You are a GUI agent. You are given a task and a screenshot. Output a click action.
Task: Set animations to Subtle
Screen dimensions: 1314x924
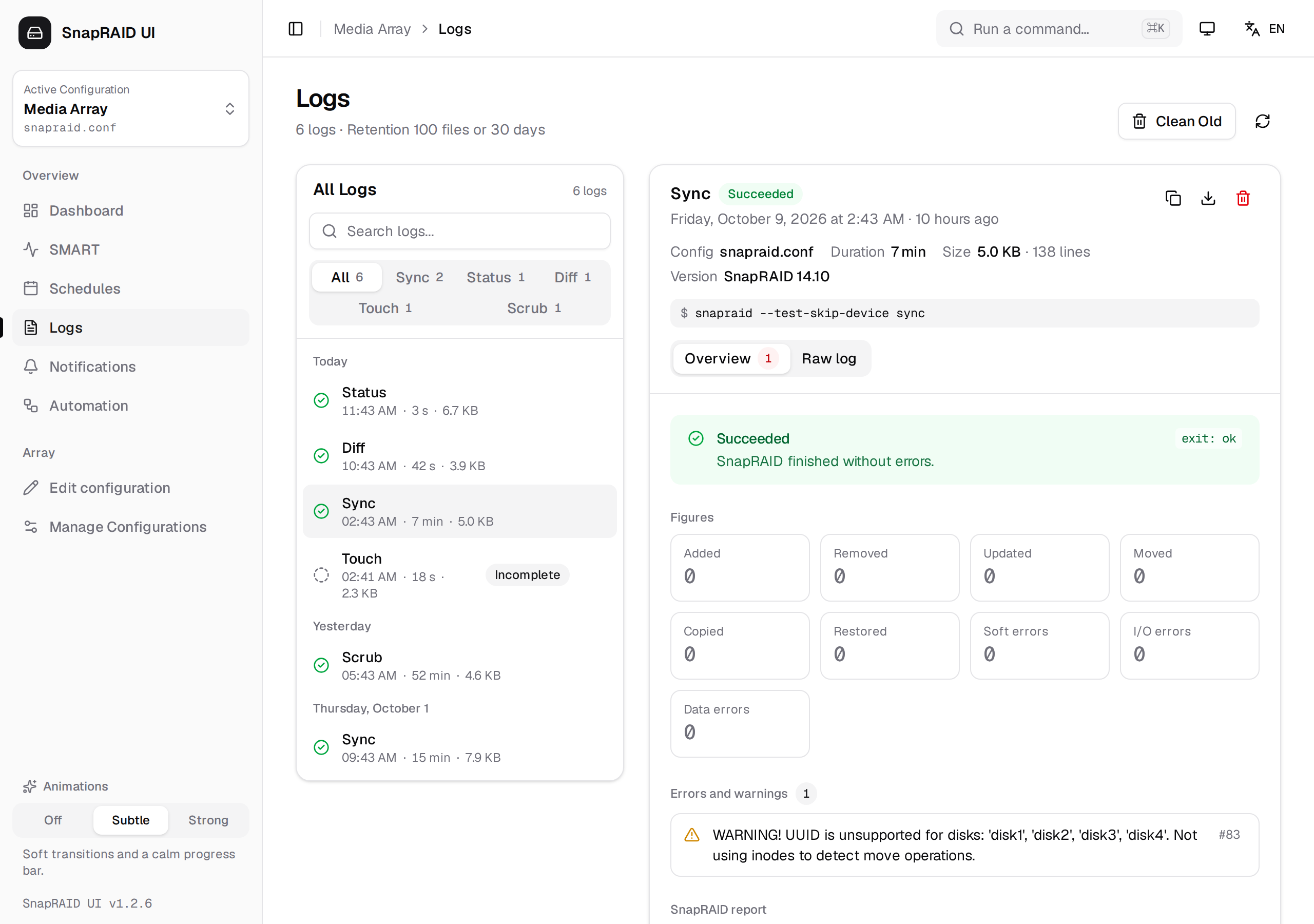click(130, 820)
